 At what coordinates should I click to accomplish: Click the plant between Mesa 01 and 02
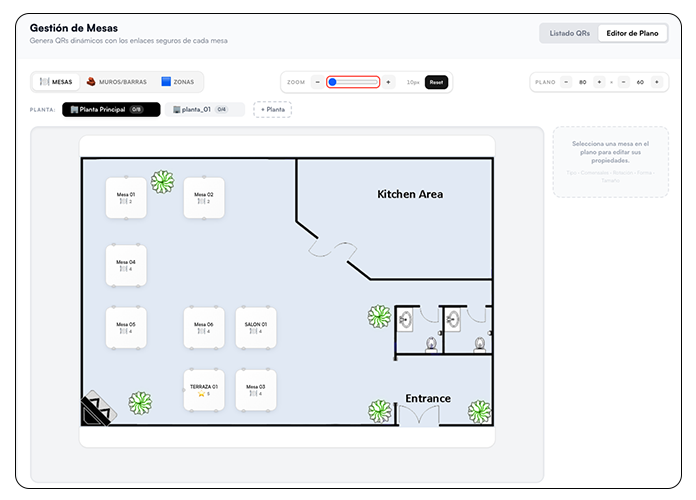pos(162,182)
